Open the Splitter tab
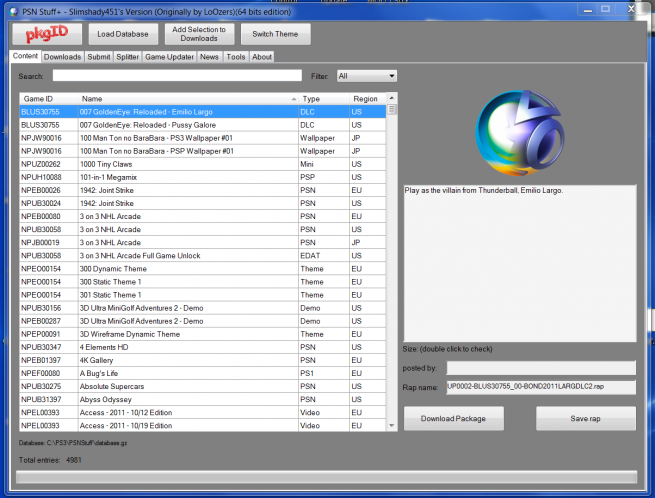 pos(128,57)
